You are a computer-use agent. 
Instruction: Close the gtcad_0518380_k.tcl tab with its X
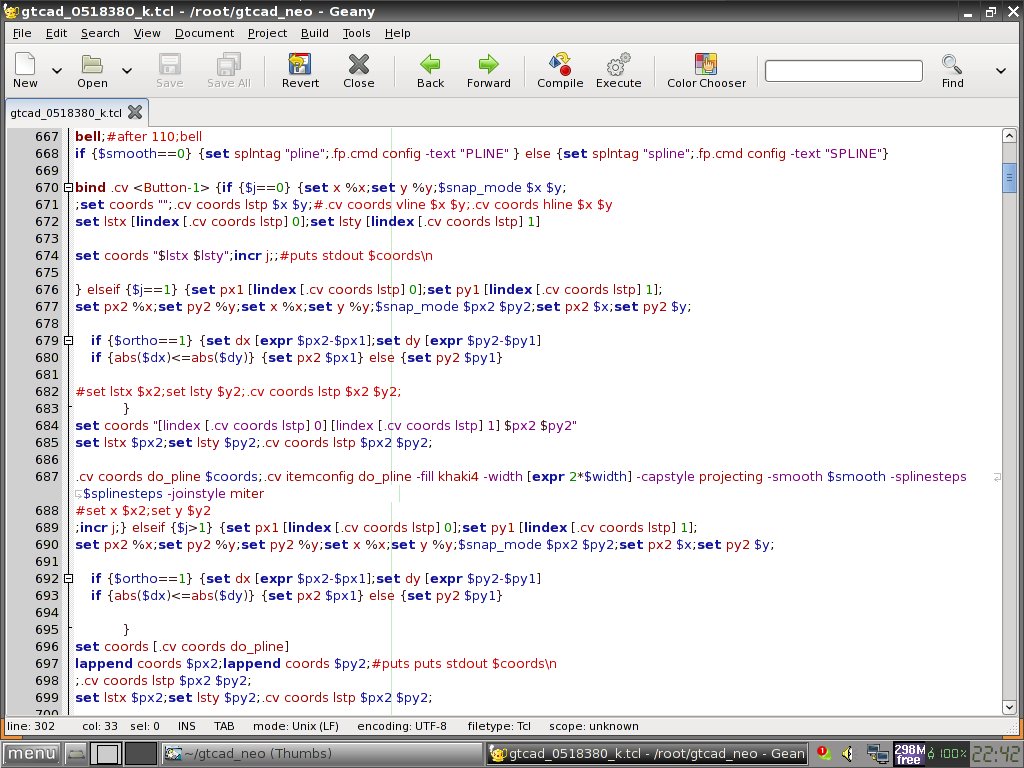135,112
